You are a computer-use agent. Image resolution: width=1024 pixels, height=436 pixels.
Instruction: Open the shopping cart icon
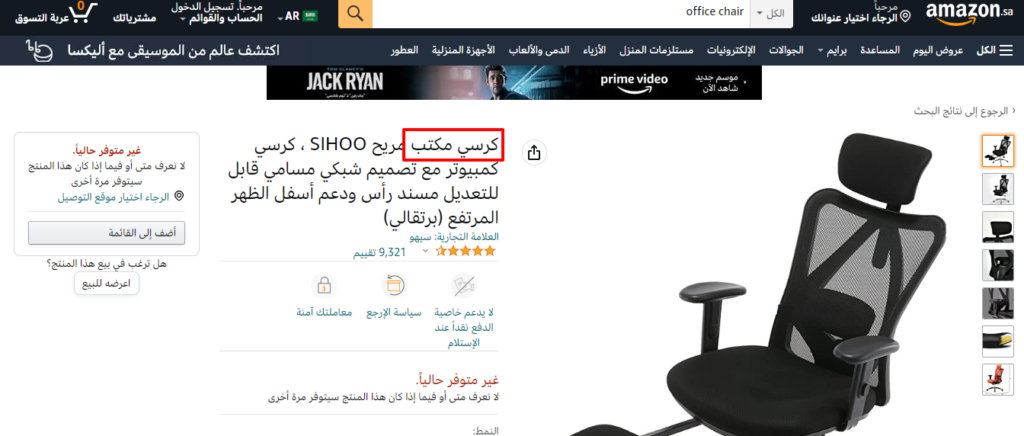(82, 13)
